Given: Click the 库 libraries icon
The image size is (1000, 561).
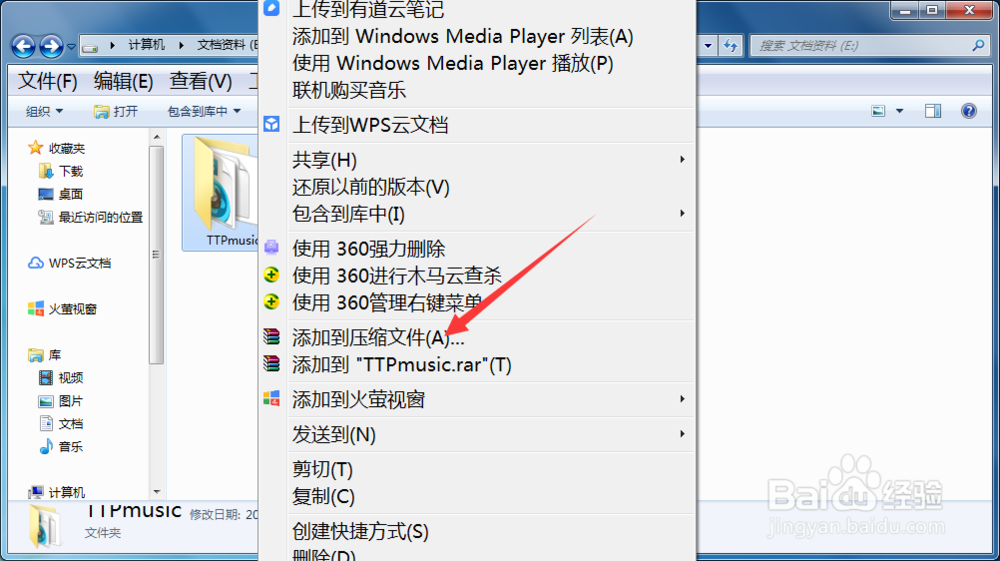Looking at the screenshot, I should 36,355.
